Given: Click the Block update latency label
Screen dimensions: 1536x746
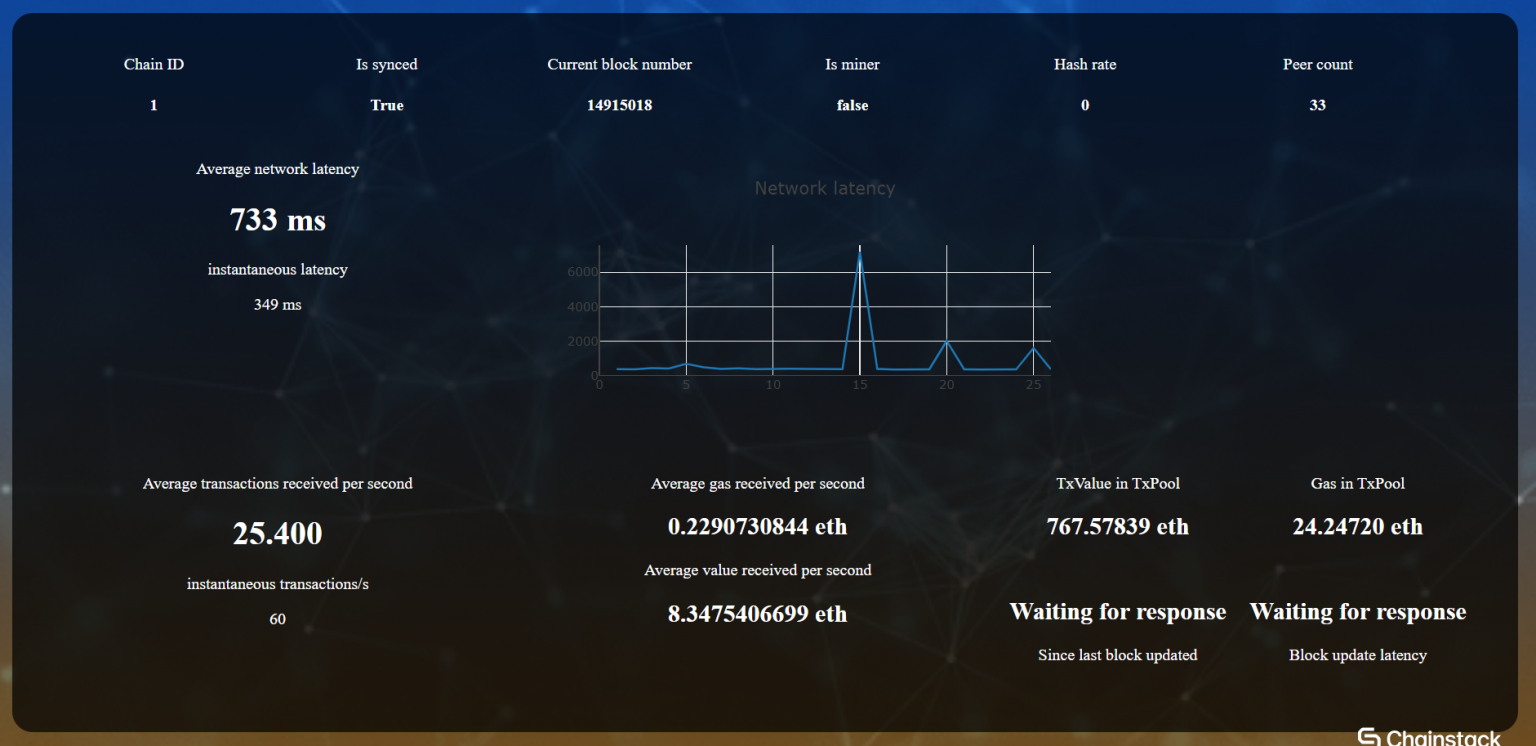Looking at the screenshot, I should tap(1358, 655).
